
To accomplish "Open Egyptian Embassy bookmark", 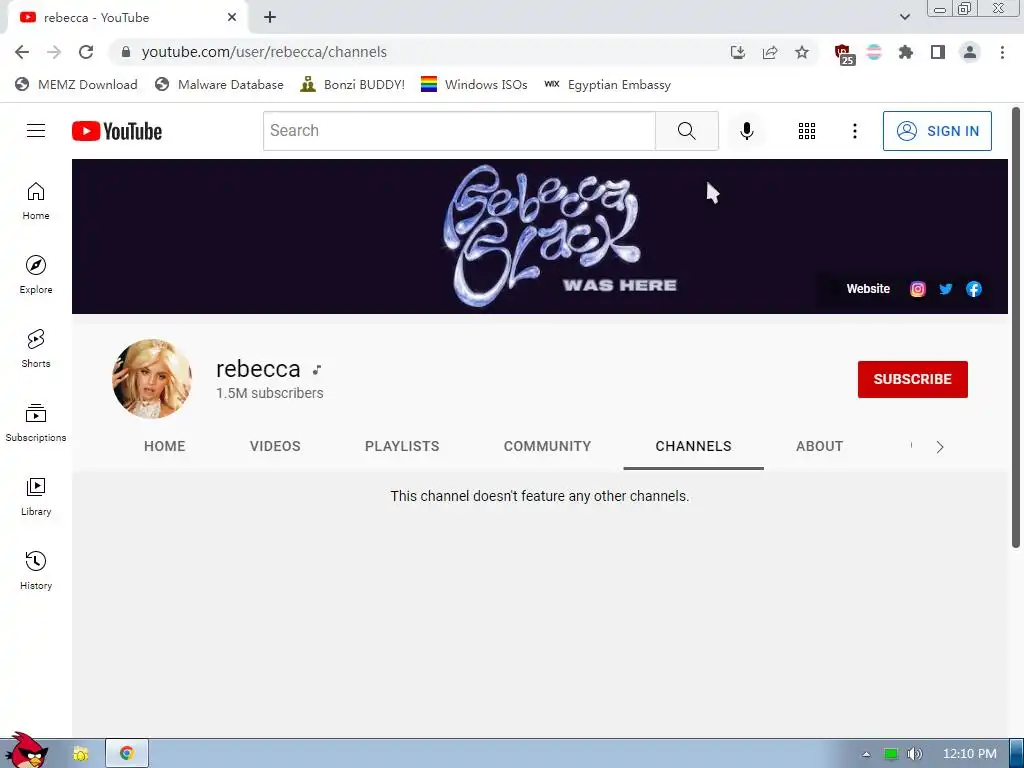I will point(607,84).
